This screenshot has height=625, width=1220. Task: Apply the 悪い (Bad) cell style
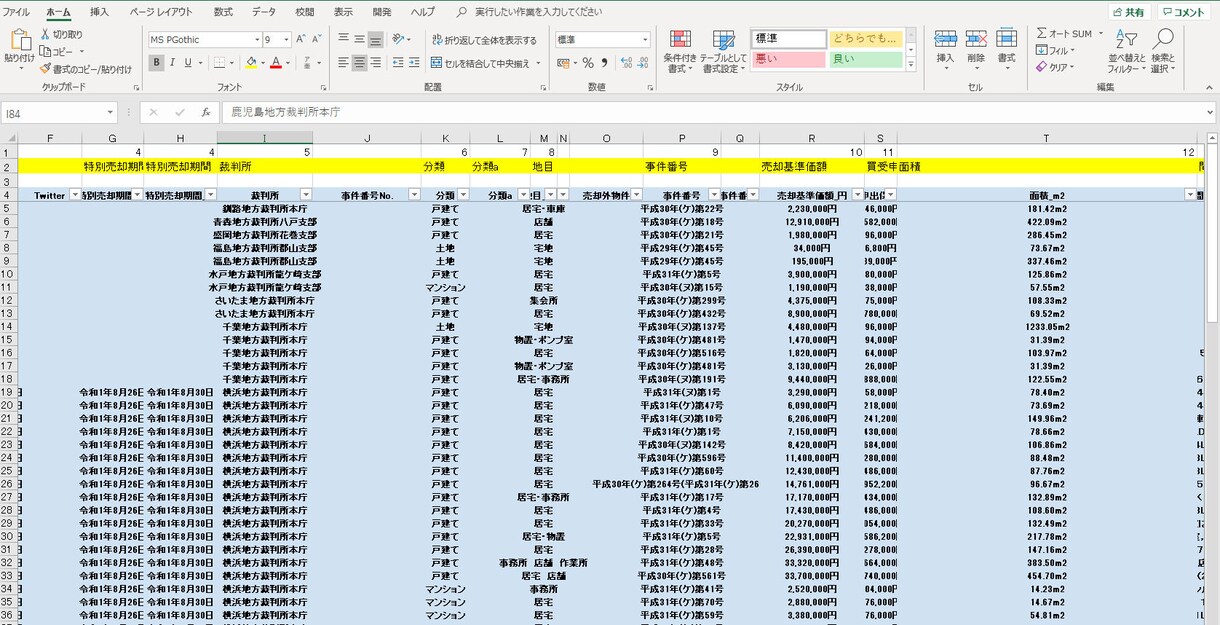click(x=788, y=60)
